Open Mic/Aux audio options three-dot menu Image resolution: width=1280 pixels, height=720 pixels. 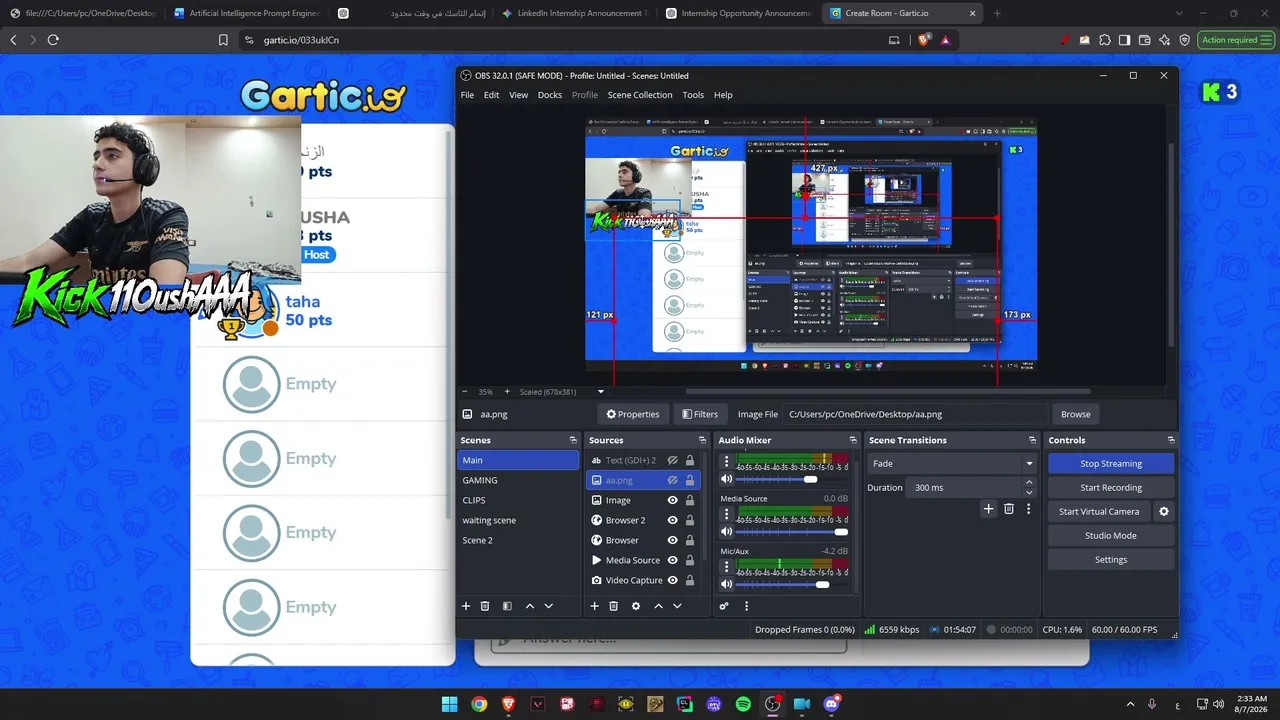[x=727, y=568]
